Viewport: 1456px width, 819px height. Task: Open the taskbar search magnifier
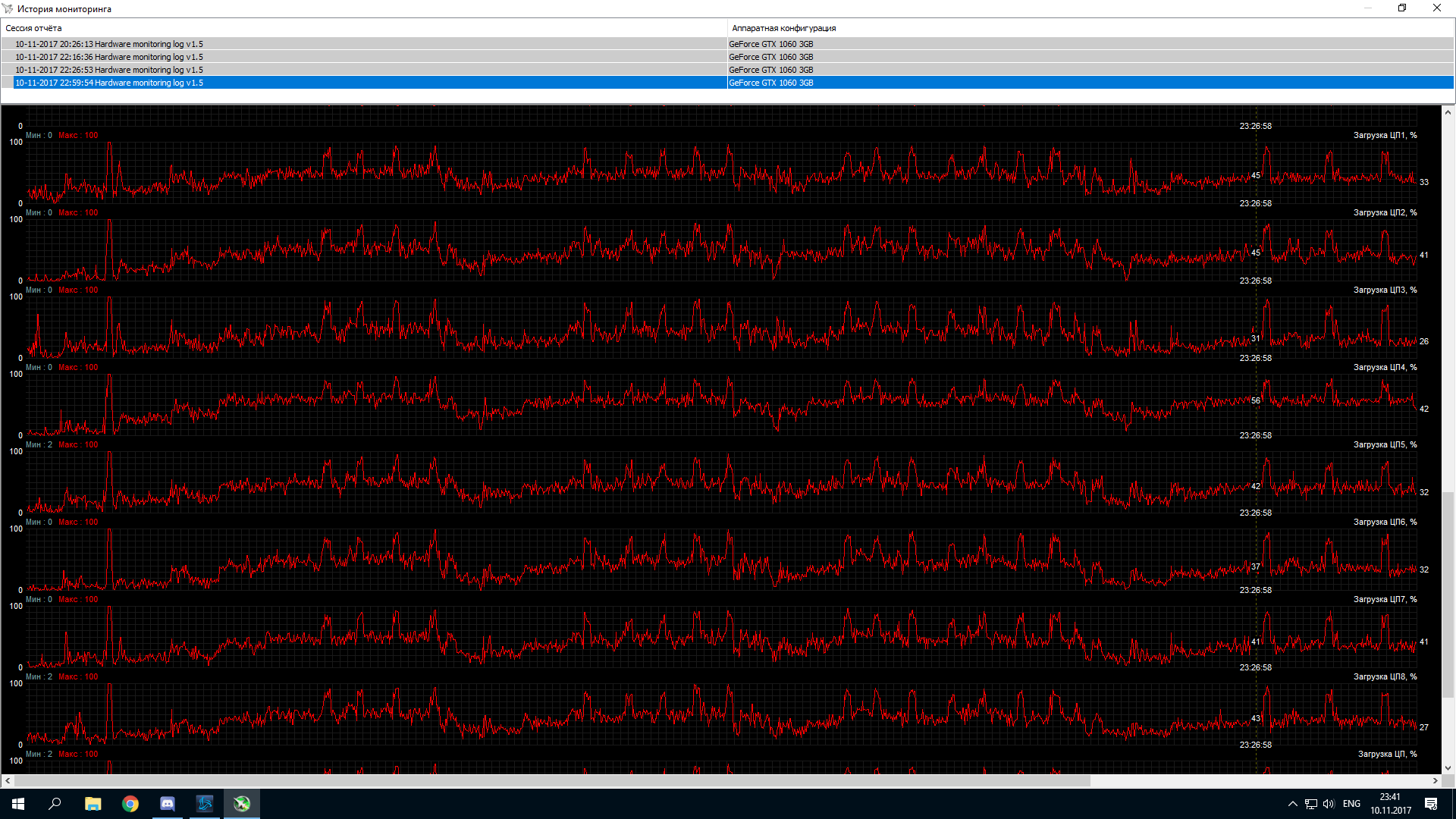pyautogui.click(x=55, y=804)
